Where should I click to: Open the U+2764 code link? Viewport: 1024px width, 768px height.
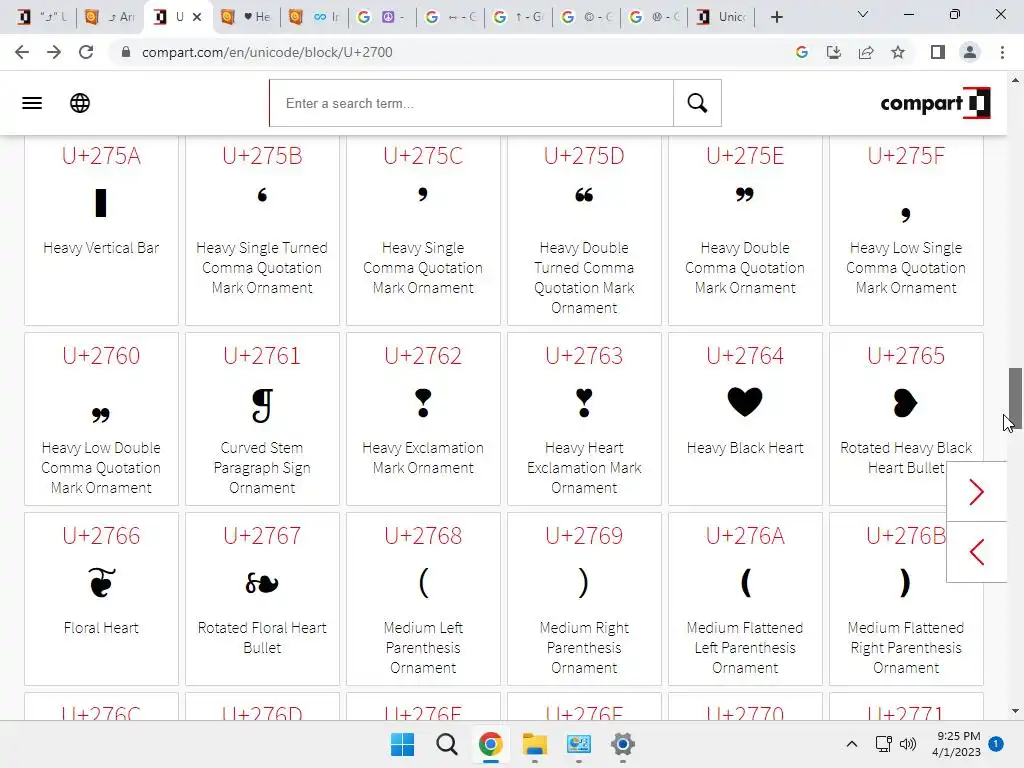[745, 356]
